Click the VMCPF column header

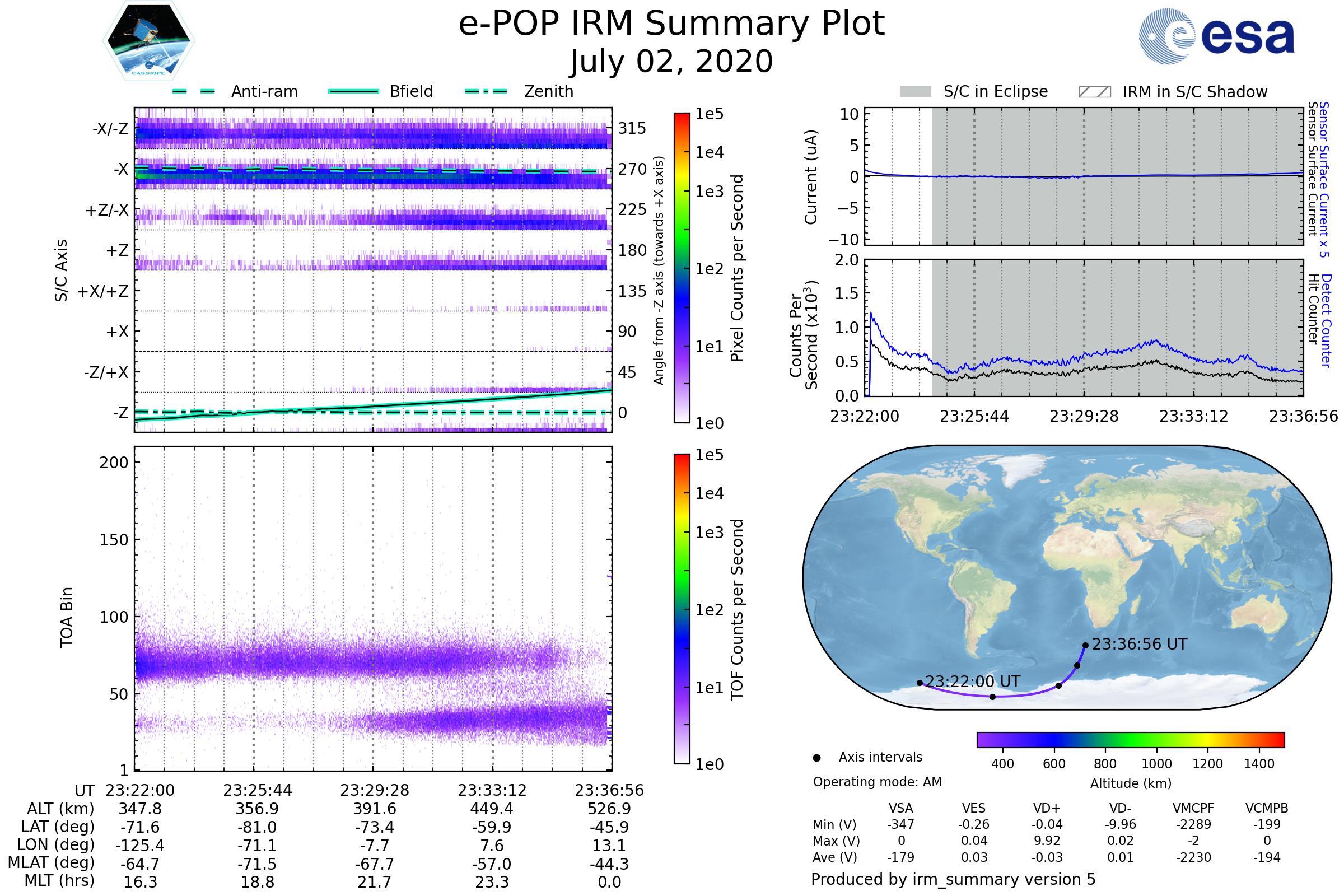1193,808
